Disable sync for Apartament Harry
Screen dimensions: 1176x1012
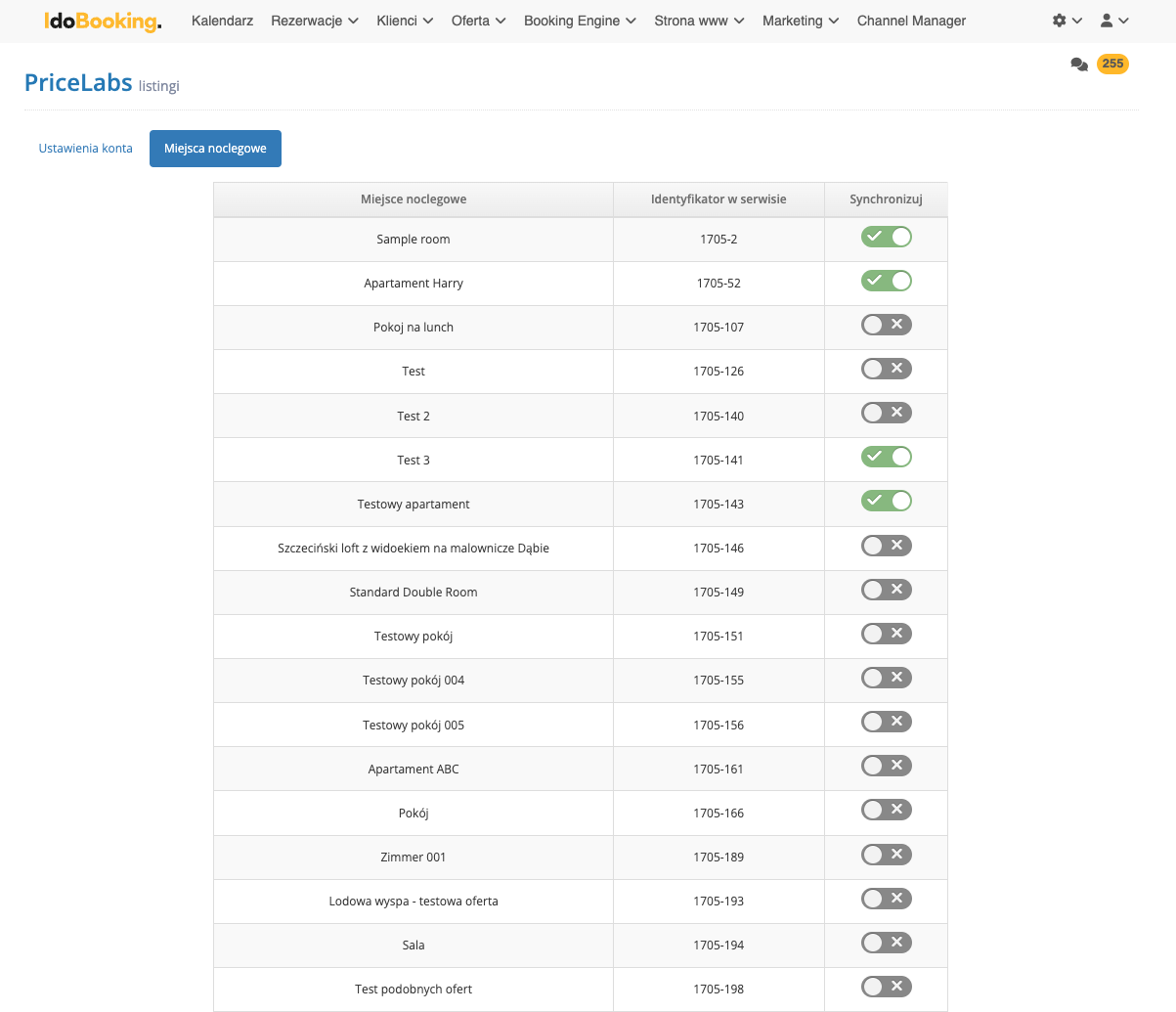click(x=886, y=281)
